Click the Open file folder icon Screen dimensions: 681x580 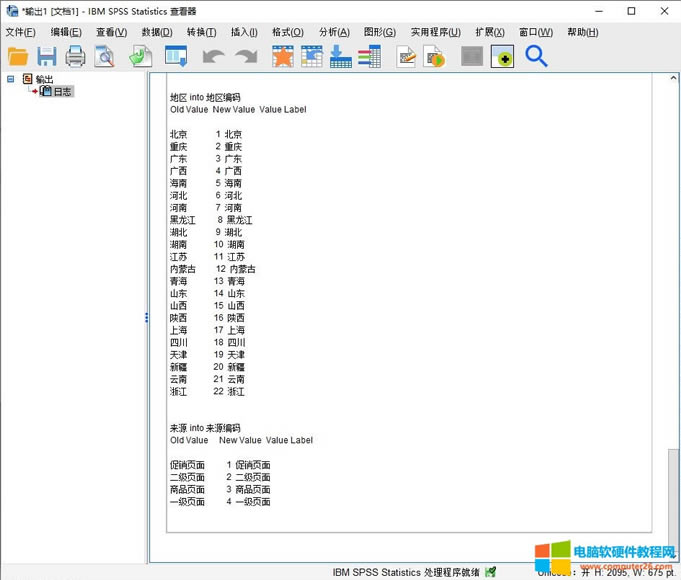click(18, 57)
